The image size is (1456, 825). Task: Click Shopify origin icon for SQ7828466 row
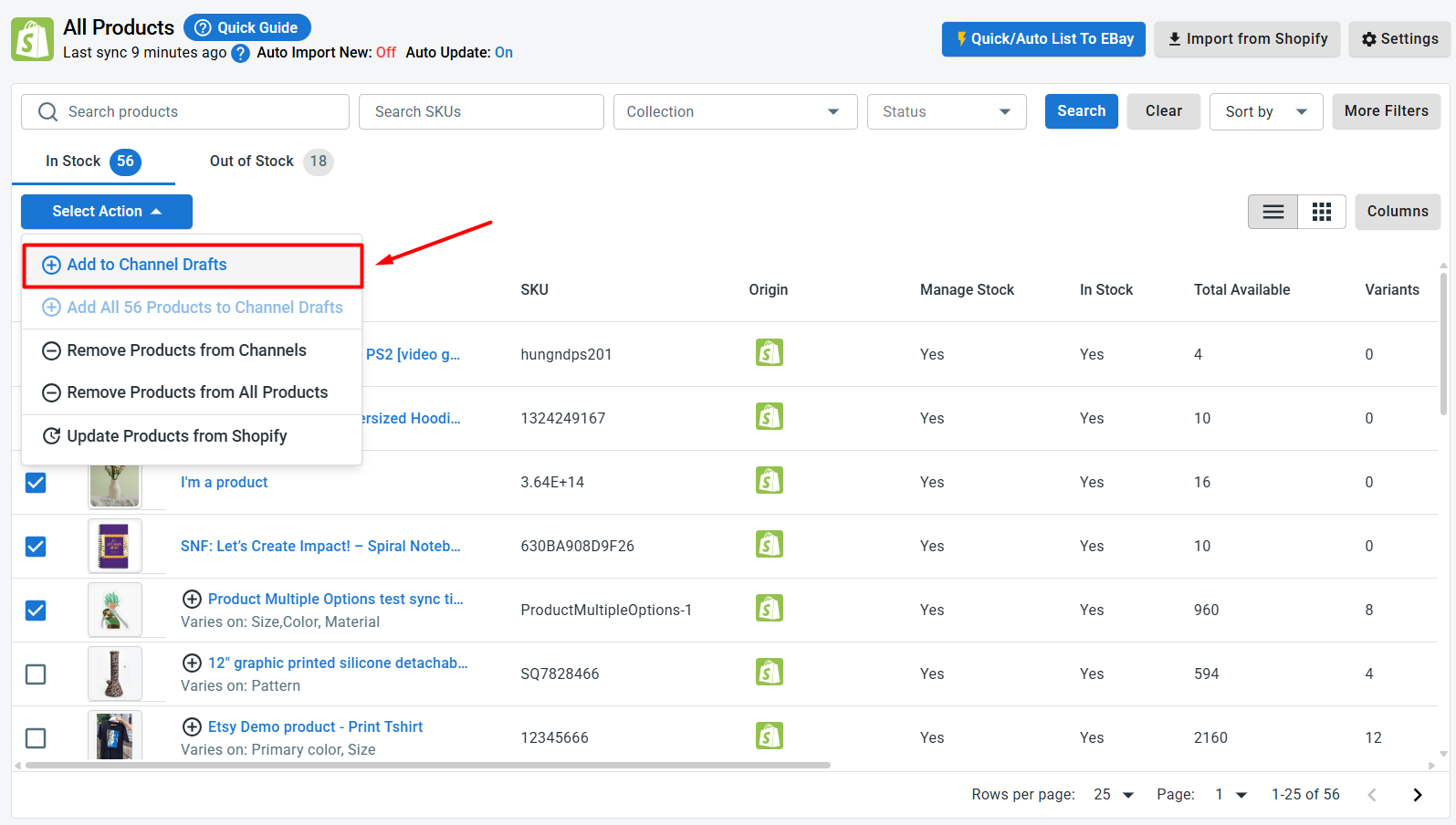coord(770,673)
